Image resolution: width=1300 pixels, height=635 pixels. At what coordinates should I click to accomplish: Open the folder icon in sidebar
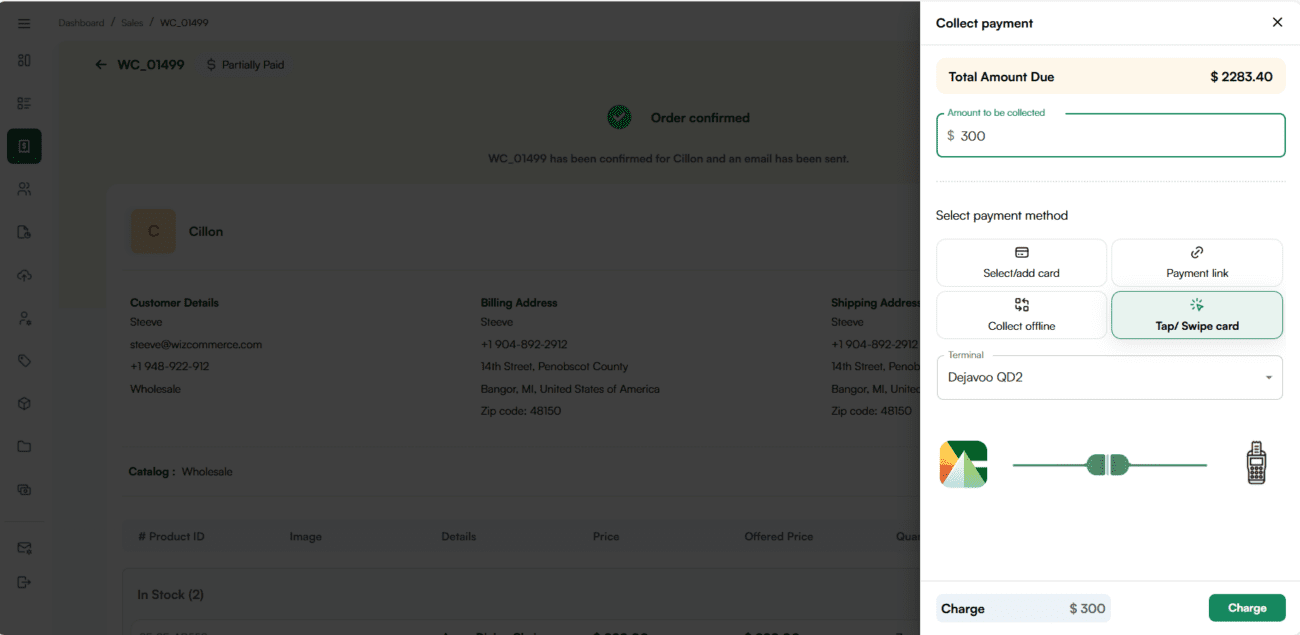click(x=24, y=446)
